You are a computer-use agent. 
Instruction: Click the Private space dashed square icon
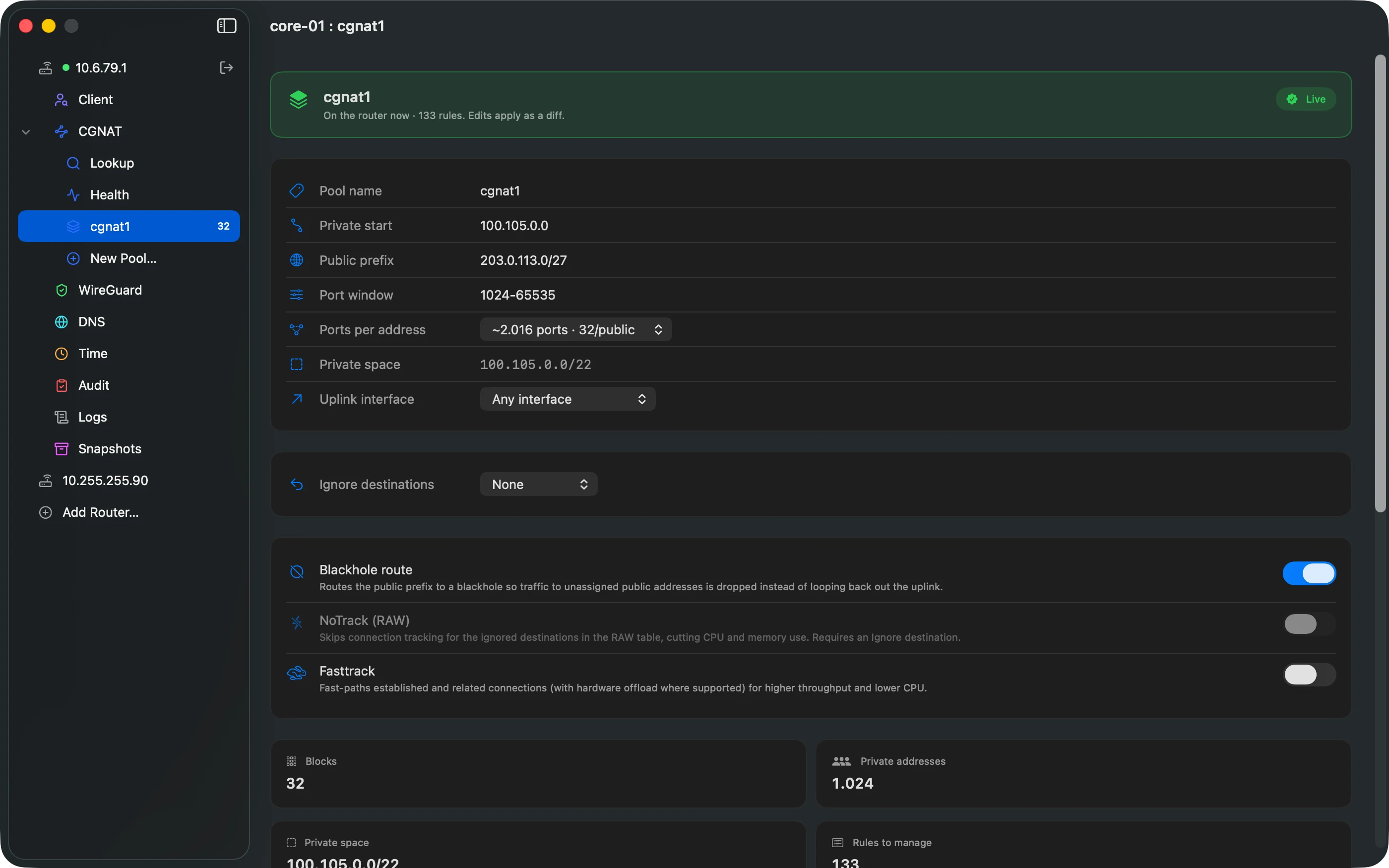[x=297, y=365]
